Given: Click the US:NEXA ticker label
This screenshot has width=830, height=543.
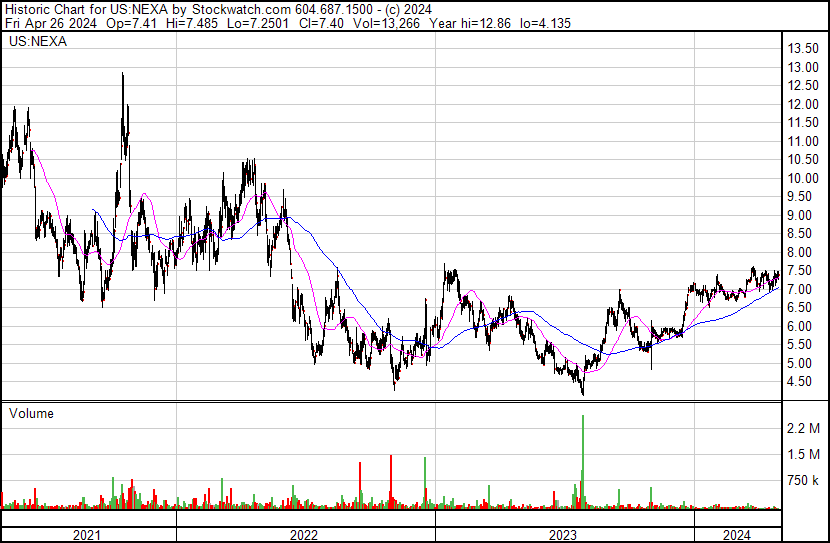Looking at the screenshot, I should [33, 42].
